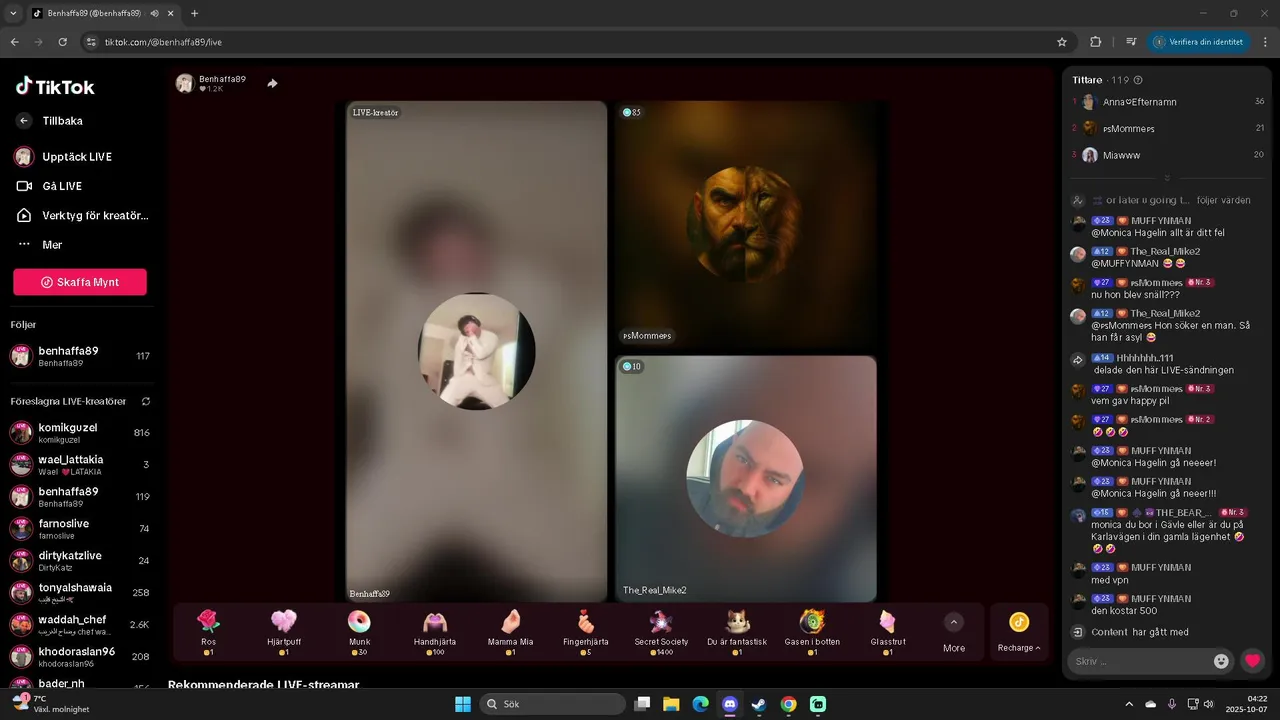Send the Handhjärta gift

(x=435, y=631)
